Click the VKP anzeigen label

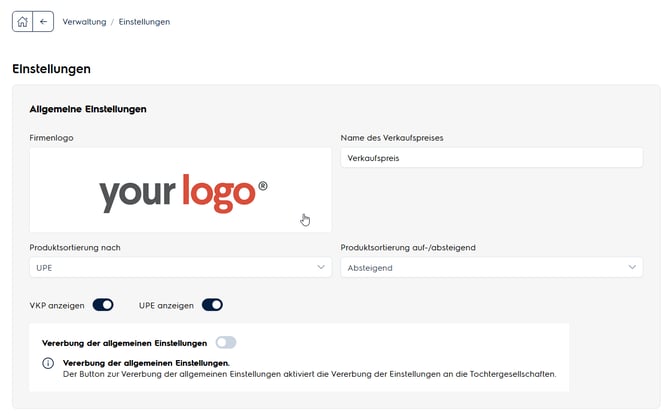[x=57, y=305]
